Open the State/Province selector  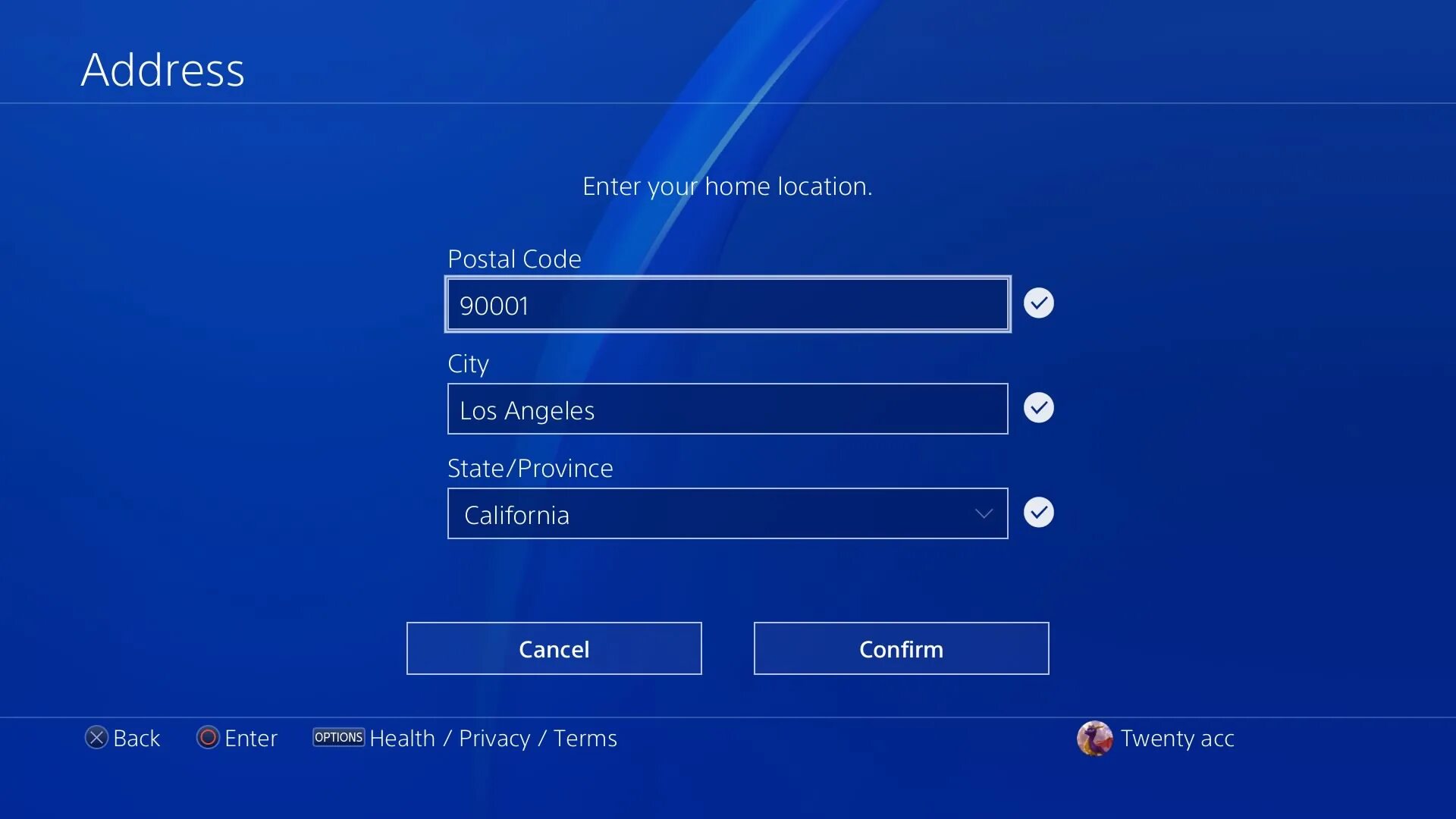pyautogui.click(x=727, y=513)
